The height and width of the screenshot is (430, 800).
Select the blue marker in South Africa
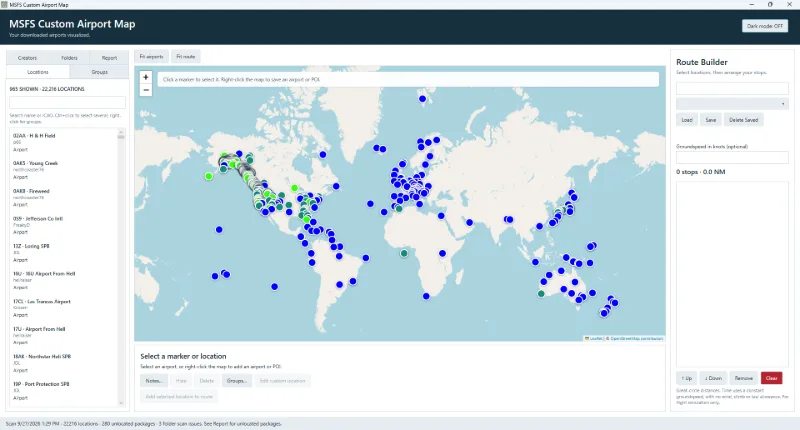click(426, 296)
